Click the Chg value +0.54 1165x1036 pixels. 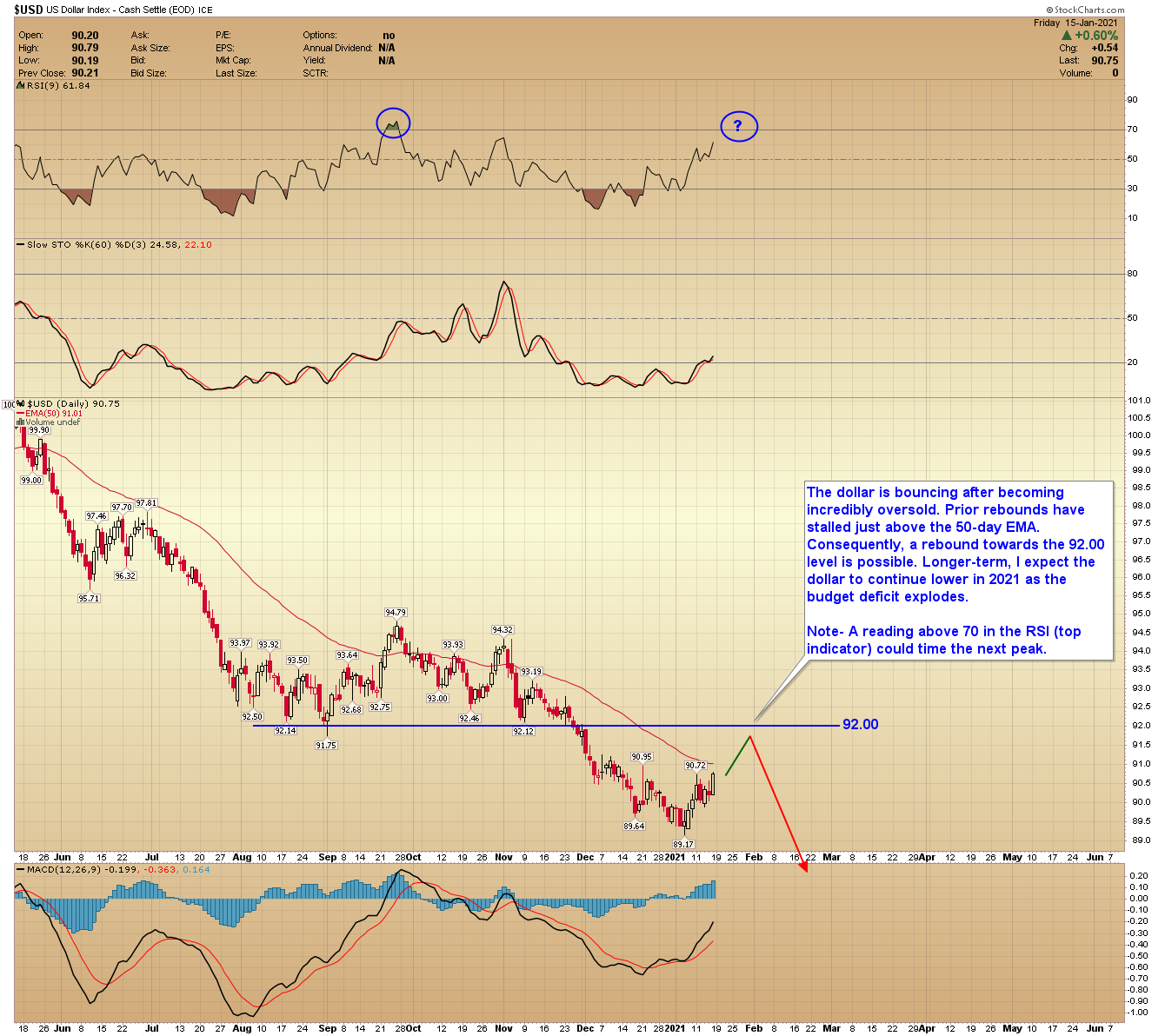(1105, 48)
